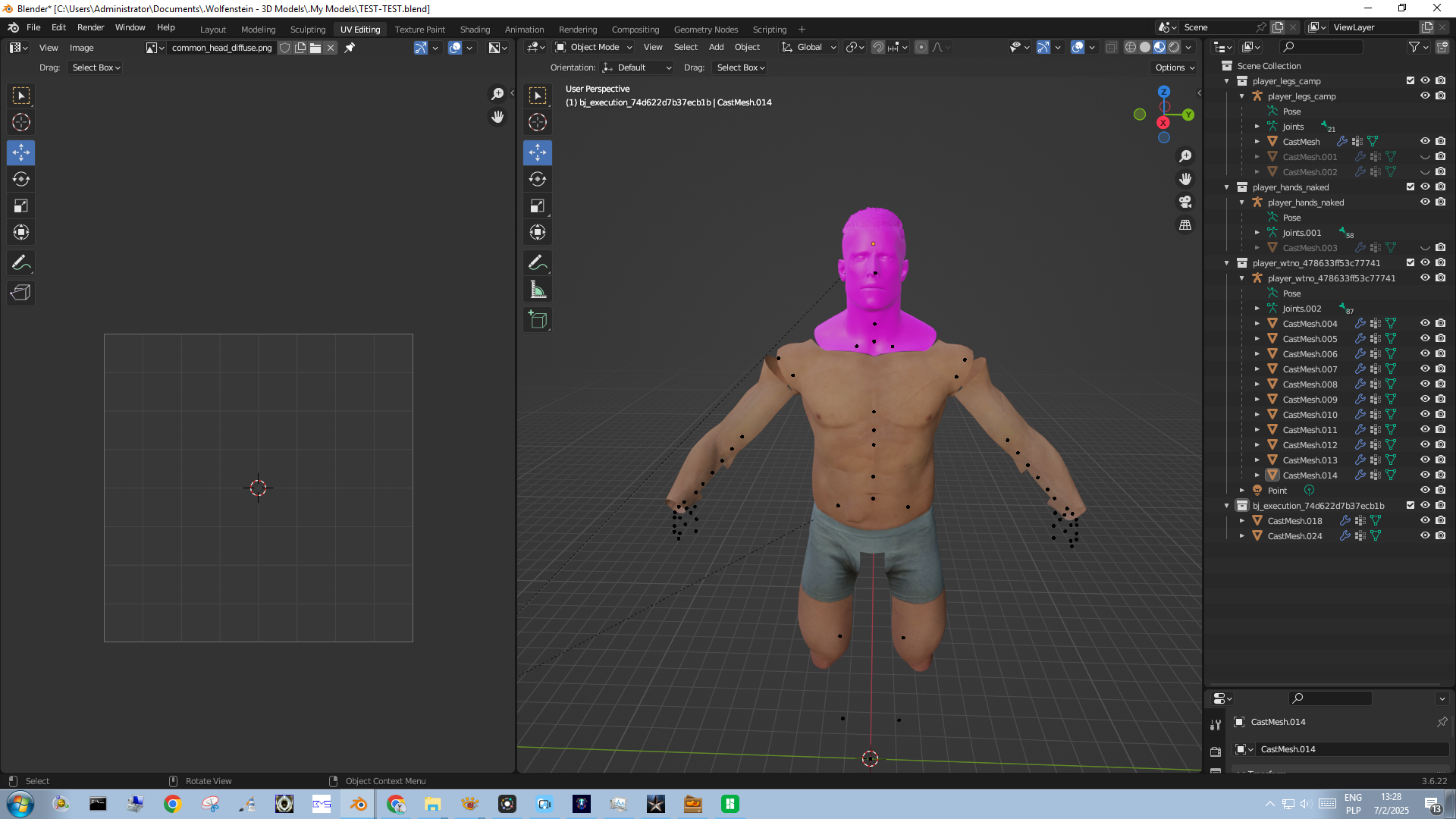The height and width of the screenshot is (819, 1456).
Task: Expand CastMesh.007 in outliner
Action: 1257,369
